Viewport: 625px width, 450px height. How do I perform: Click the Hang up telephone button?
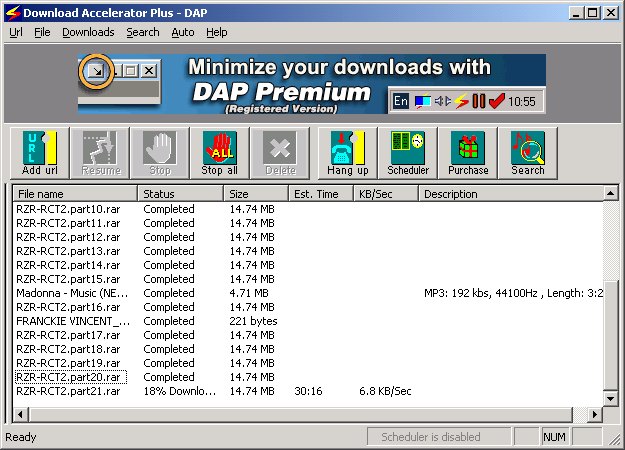pyautogui.click(x=348, y=153)
